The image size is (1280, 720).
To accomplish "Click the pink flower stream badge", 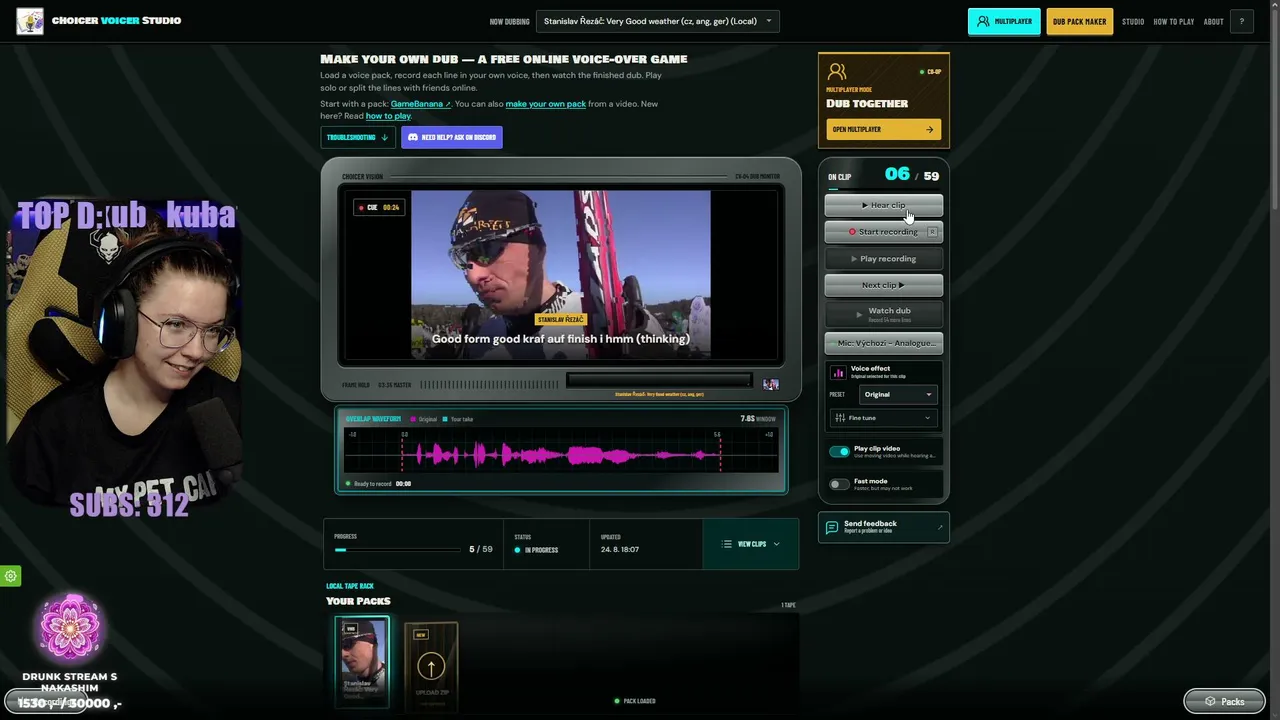I will [70, 629].
